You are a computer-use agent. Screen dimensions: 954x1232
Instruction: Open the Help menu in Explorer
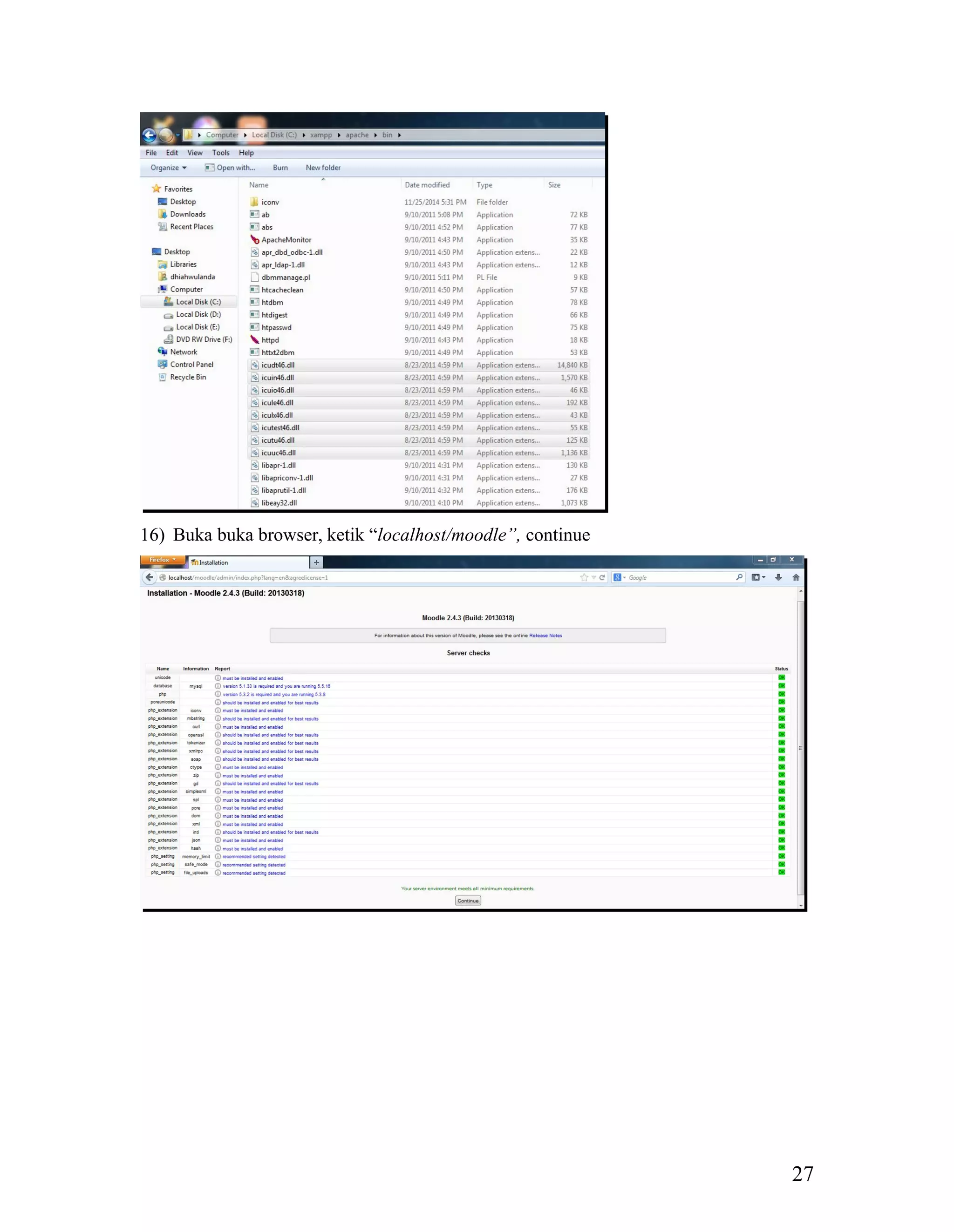pos(246,153)
